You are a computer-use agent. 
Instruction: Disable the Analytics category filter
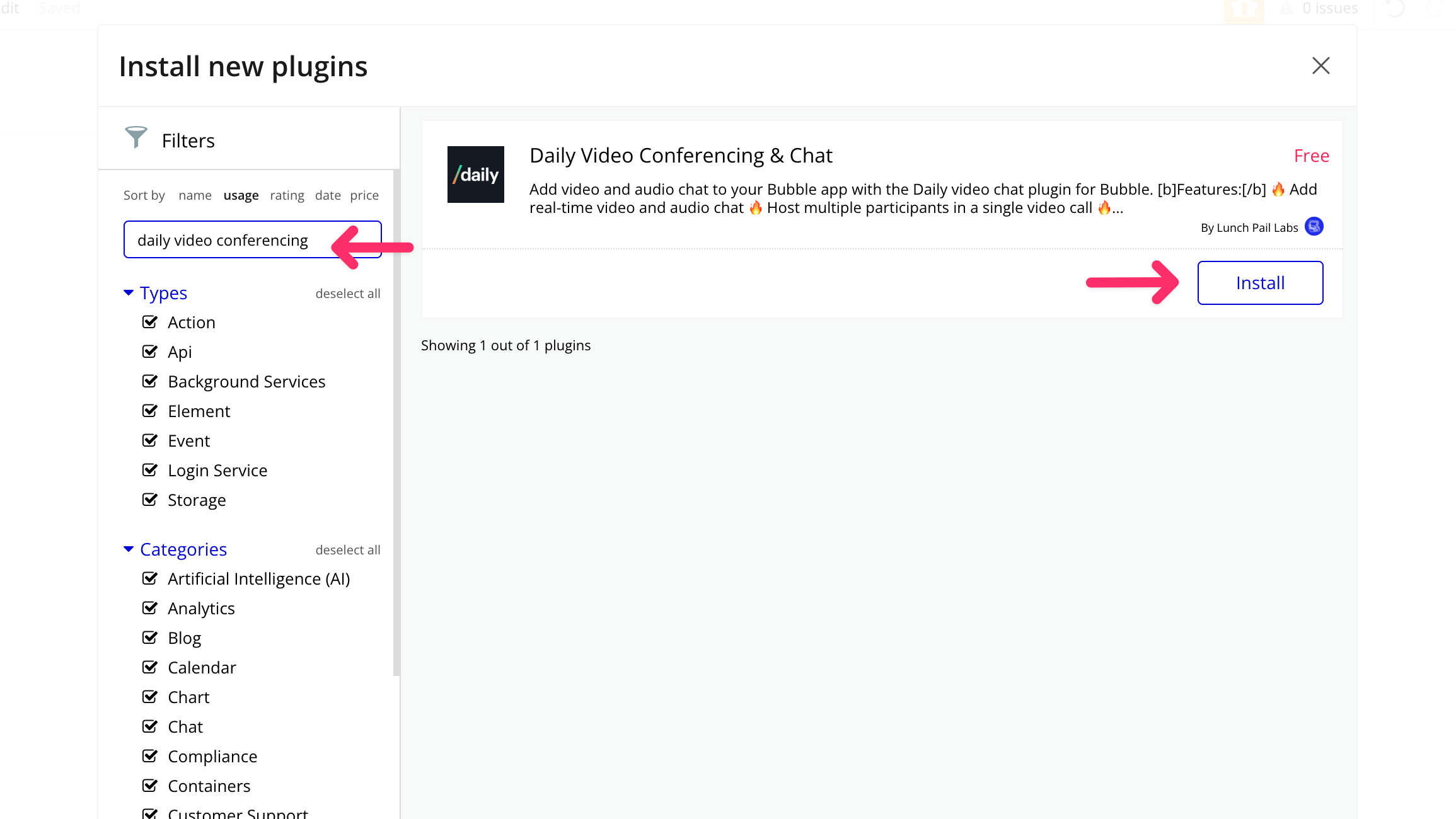pyautogui.click(x=150, y=609)
